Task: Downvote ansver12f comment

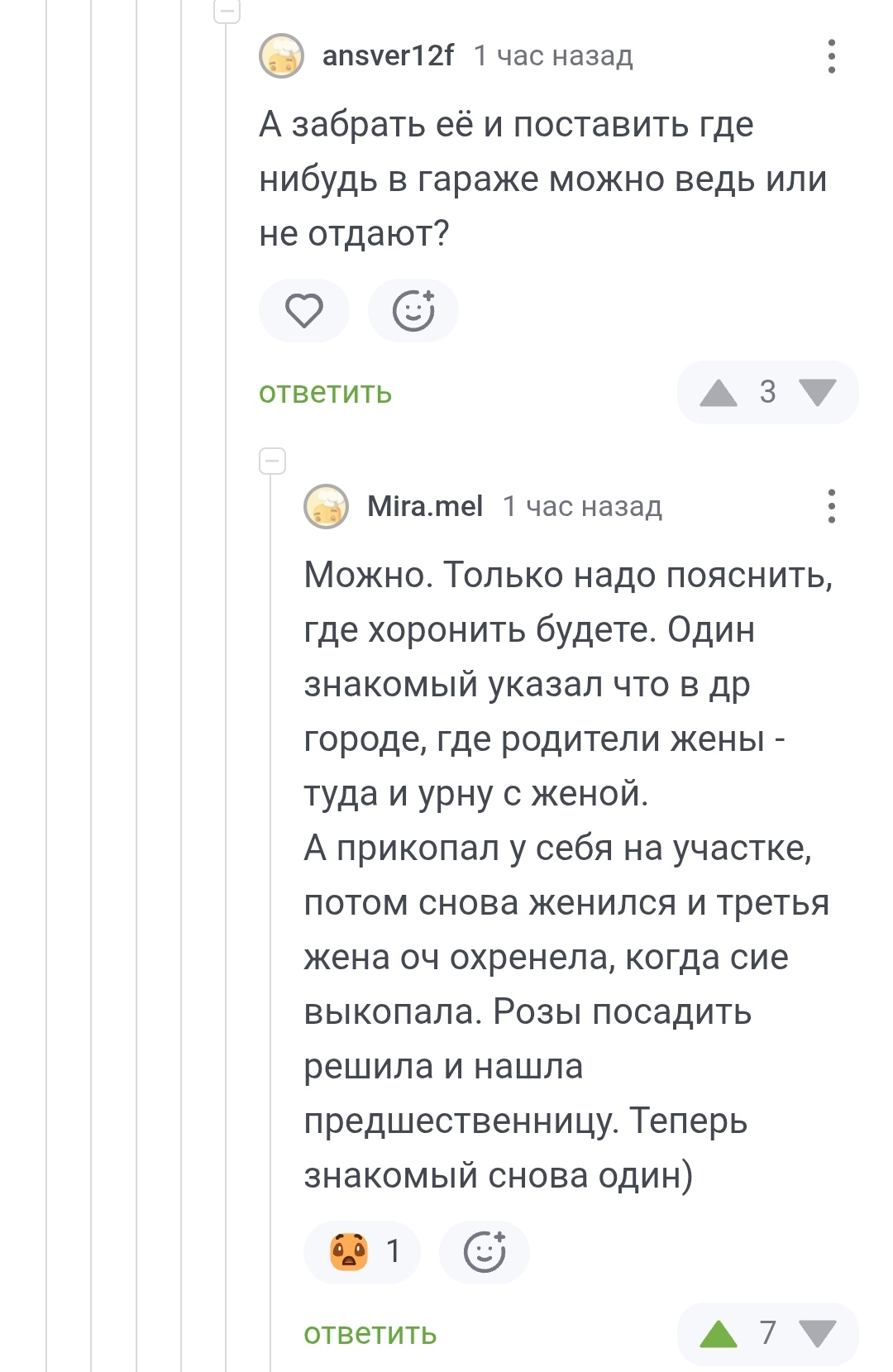Action: click(819, 393)
